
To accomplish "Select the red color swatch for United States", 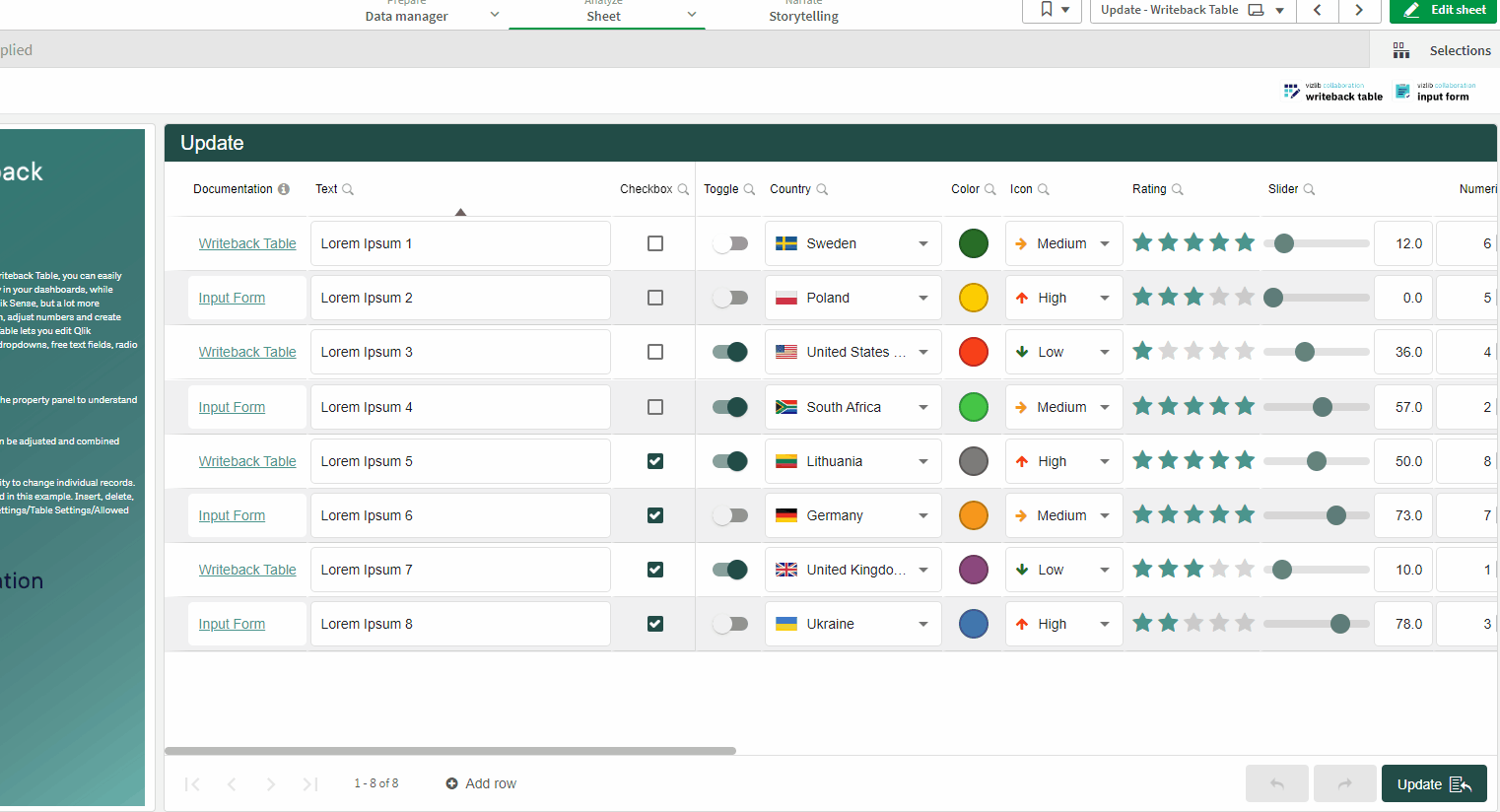I will [x=974, y=352].
